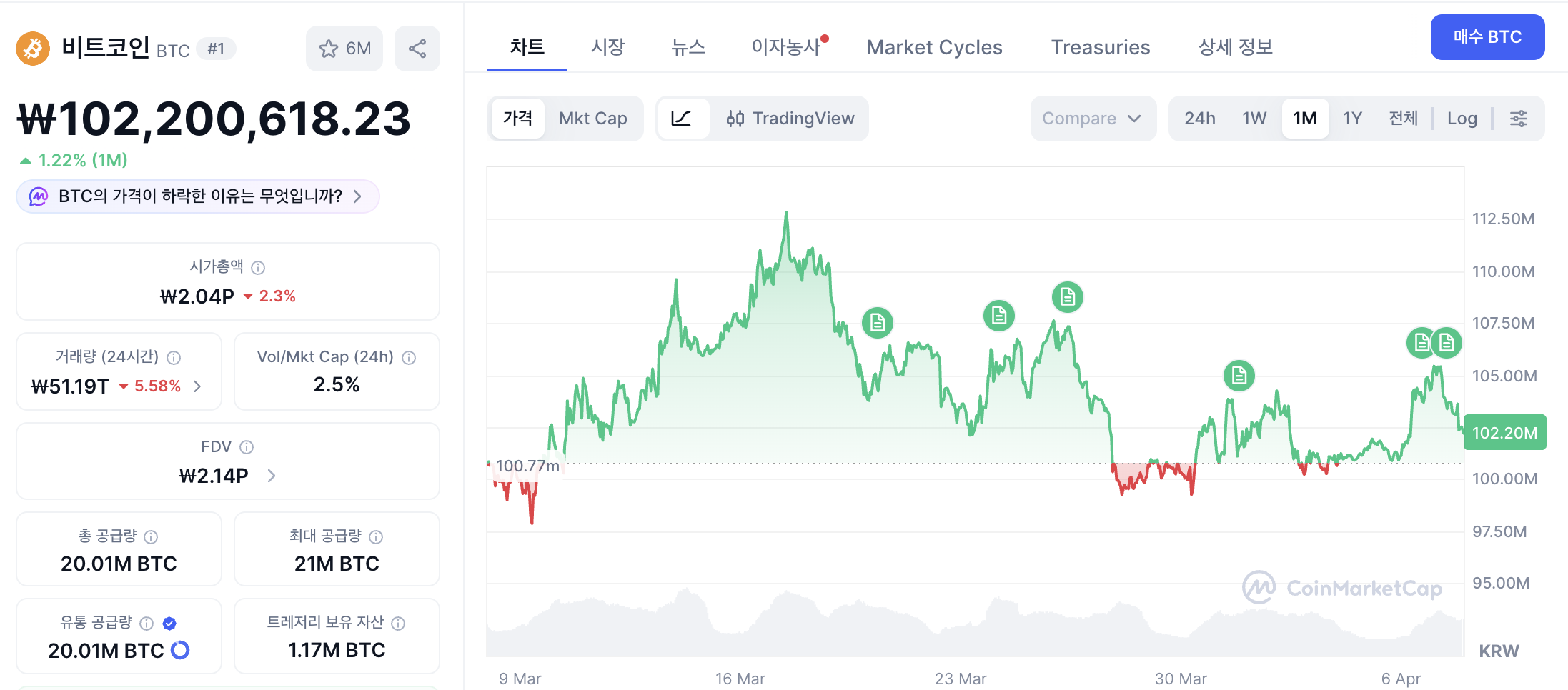Screen dimensions: 1568x690
Task: Select the 1Y time range
Action: click(1352, 119)
